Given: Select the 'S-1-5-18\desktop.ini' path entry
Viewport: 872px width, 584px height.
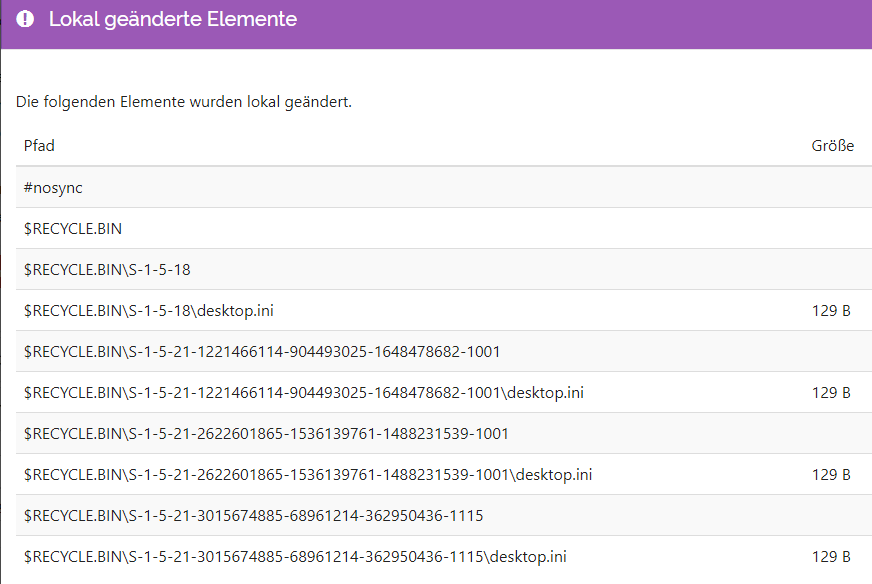Looking at the screenshot, I should (148, 310).
